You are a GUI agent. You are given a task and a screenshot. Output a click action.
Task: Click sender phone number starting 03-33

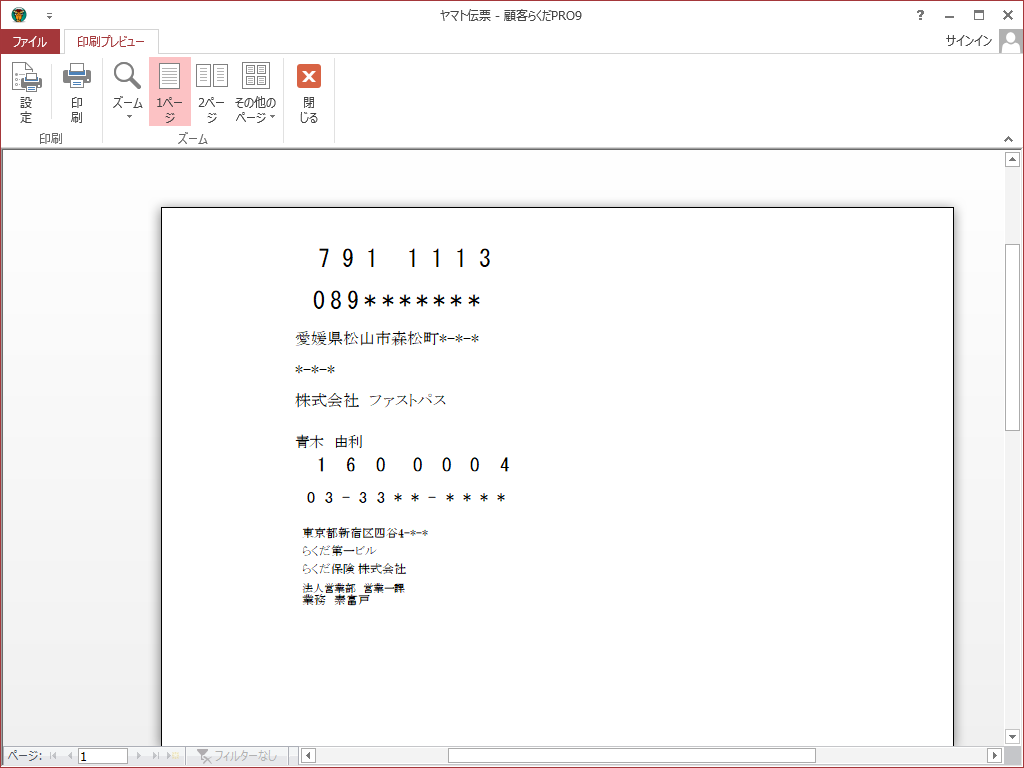(406, 498)
